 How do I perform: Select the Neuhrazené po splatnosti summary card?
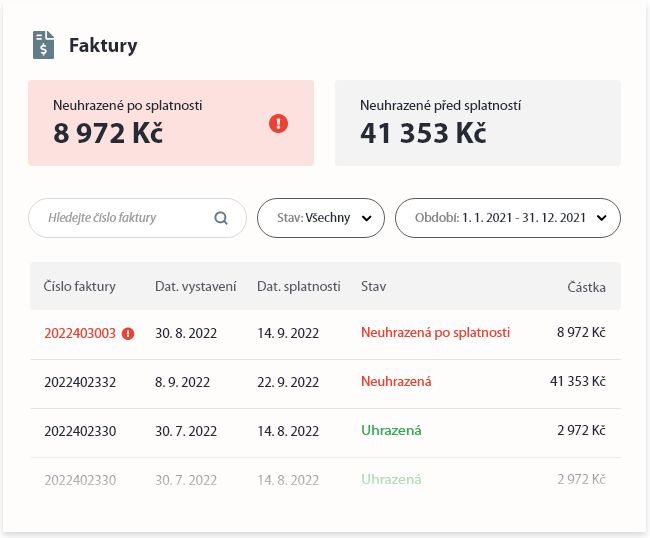(170, 123)
